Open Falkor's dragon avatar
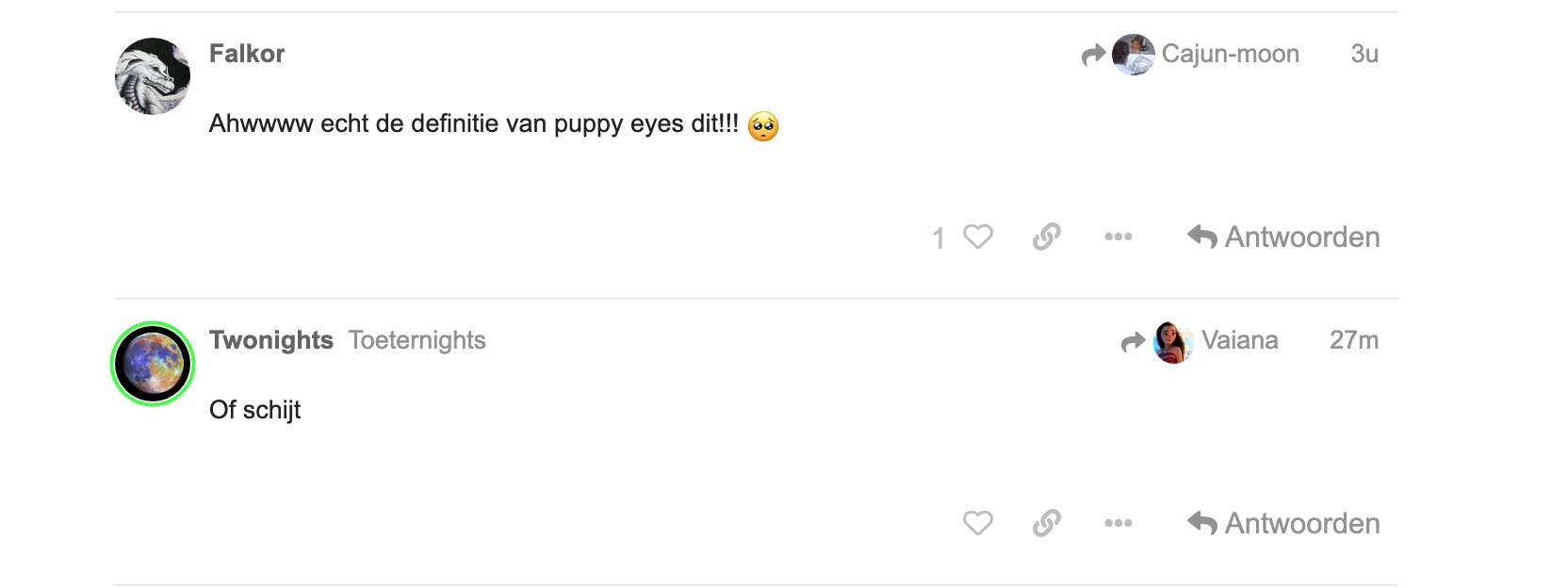 click(x=153, y=76)
